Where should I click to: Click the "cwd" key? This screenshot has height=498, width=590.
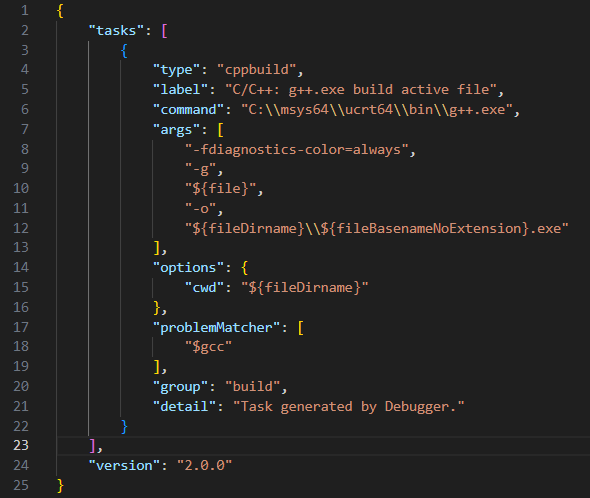[204, 288]
